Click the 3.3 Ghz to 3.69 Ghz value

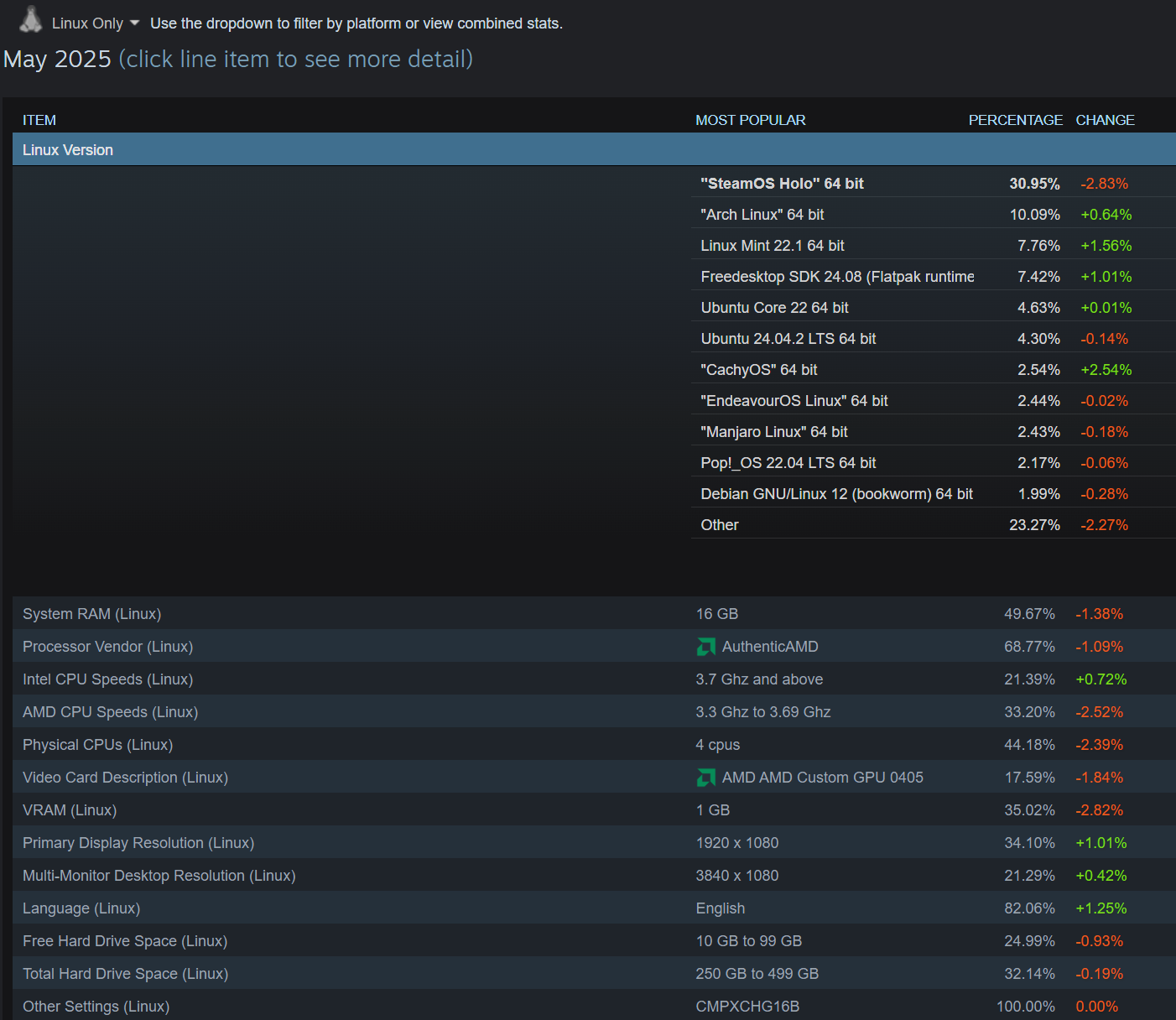pyautogui.click(x=763, y=711)
